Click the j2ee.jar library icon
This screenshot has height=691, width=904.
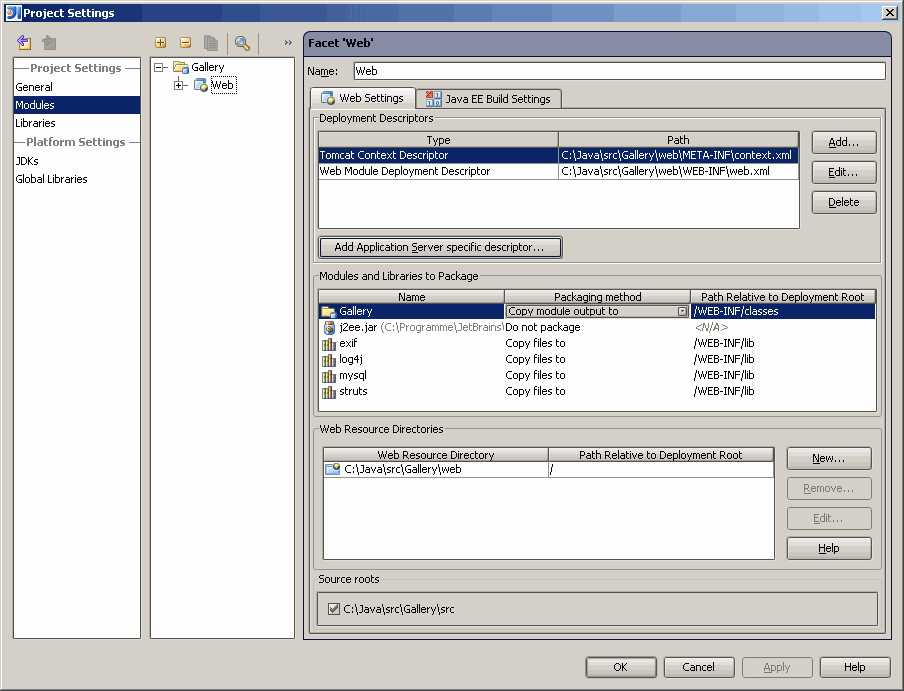(x=328, y=326)
